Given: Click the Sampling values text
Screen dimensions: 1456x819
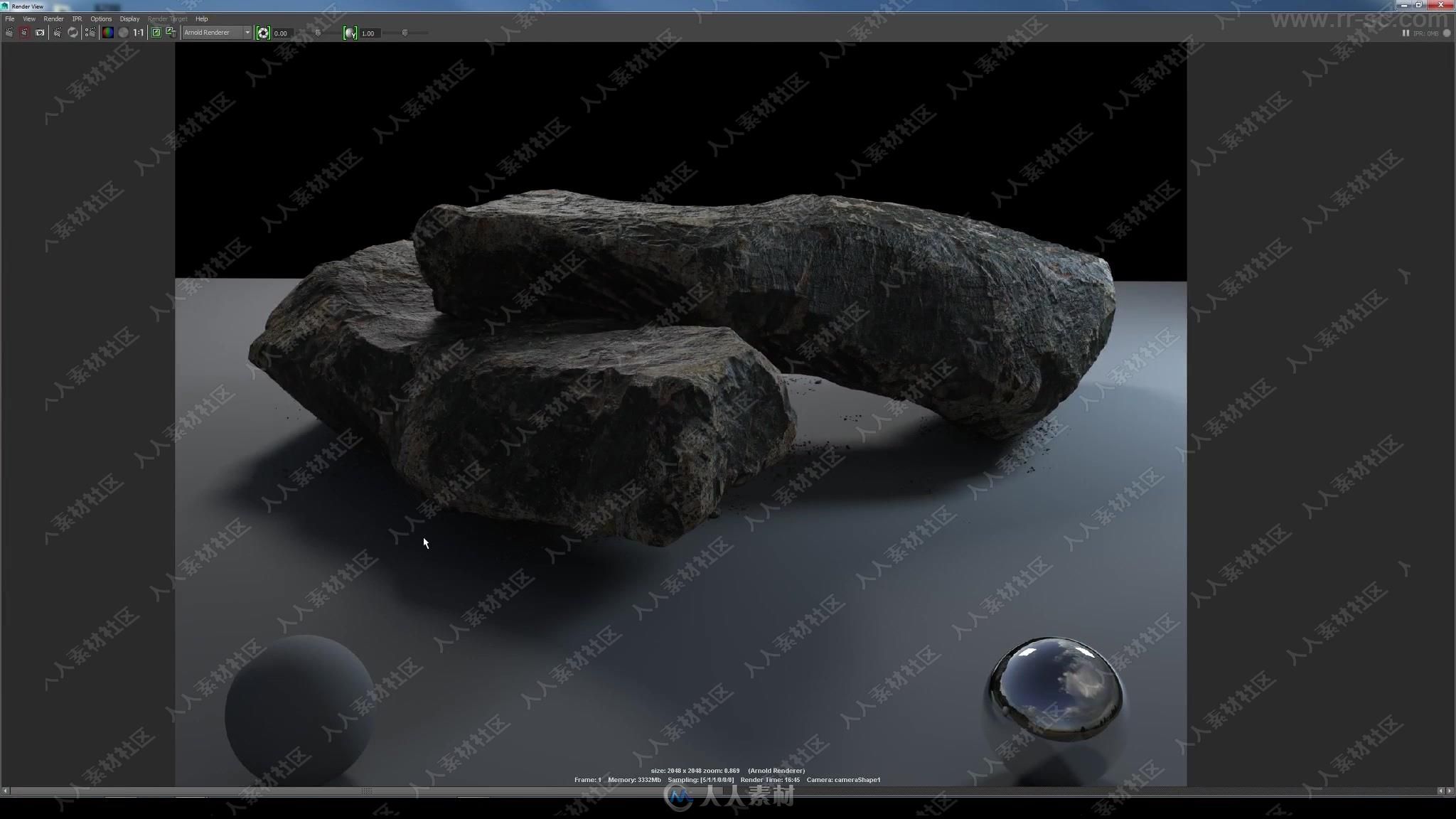Looking at the screenshot, I should [x=701, y=780].
